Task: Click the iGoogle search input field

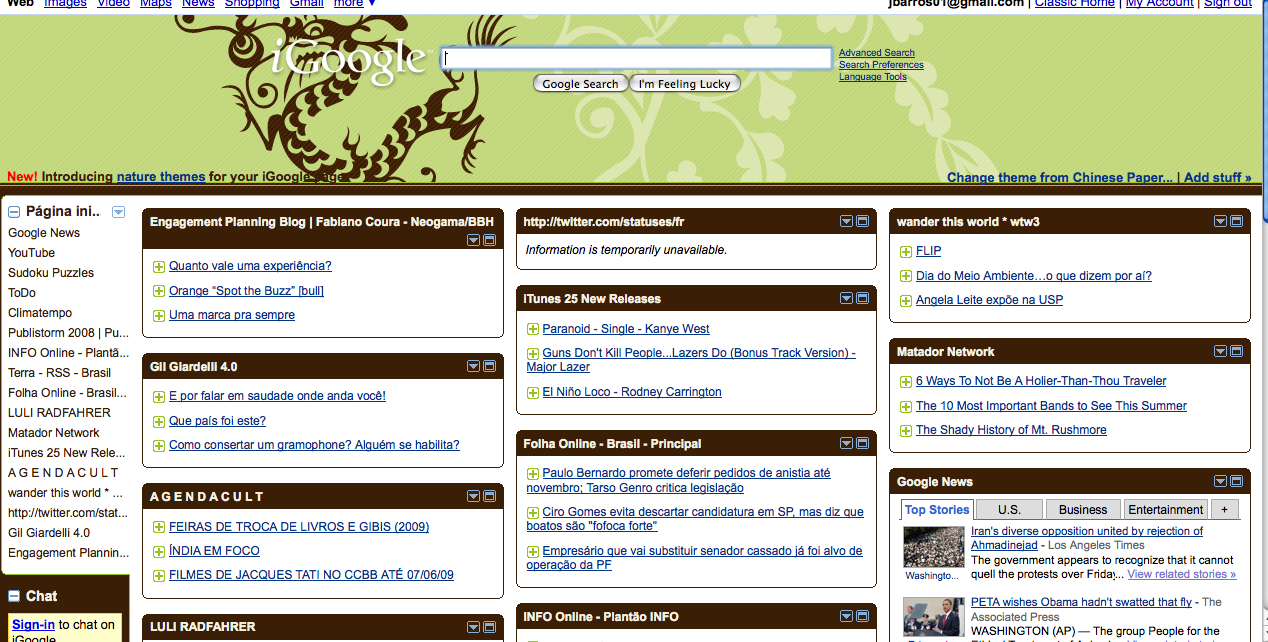Action: (637, 59)
